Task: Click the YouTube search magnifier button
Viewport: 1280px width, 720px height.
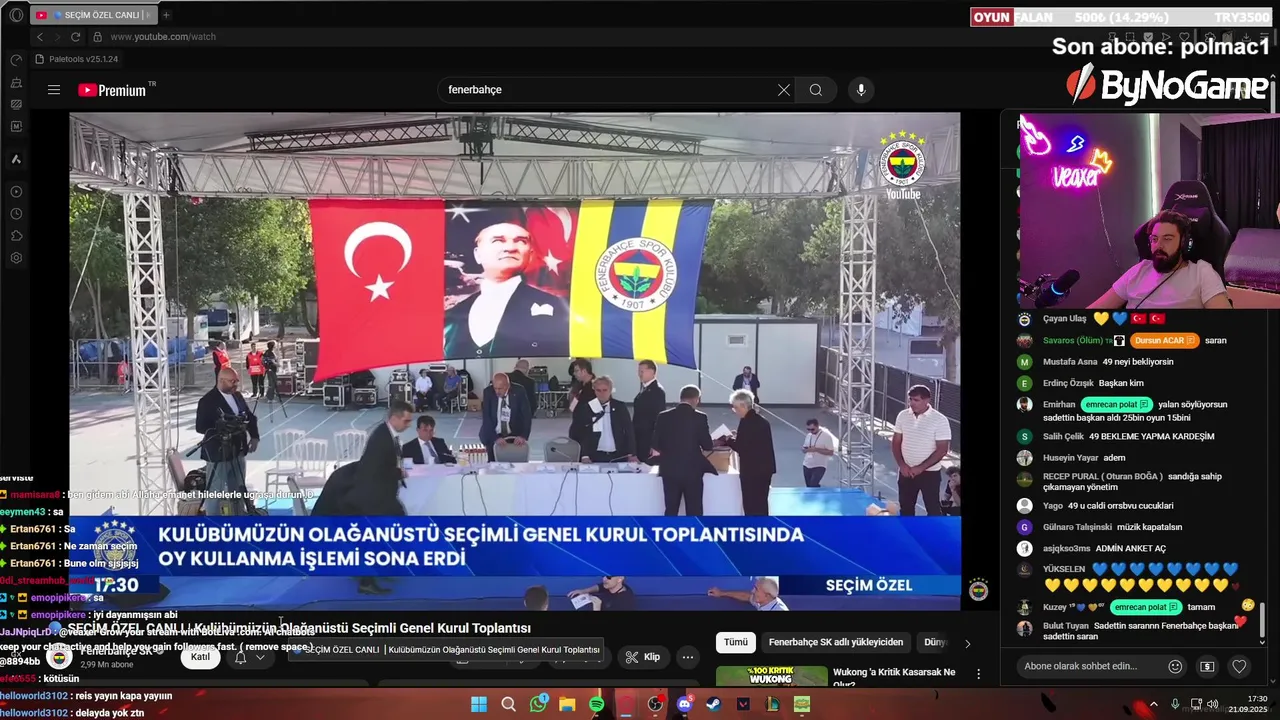Action: [x=816, y=90]
